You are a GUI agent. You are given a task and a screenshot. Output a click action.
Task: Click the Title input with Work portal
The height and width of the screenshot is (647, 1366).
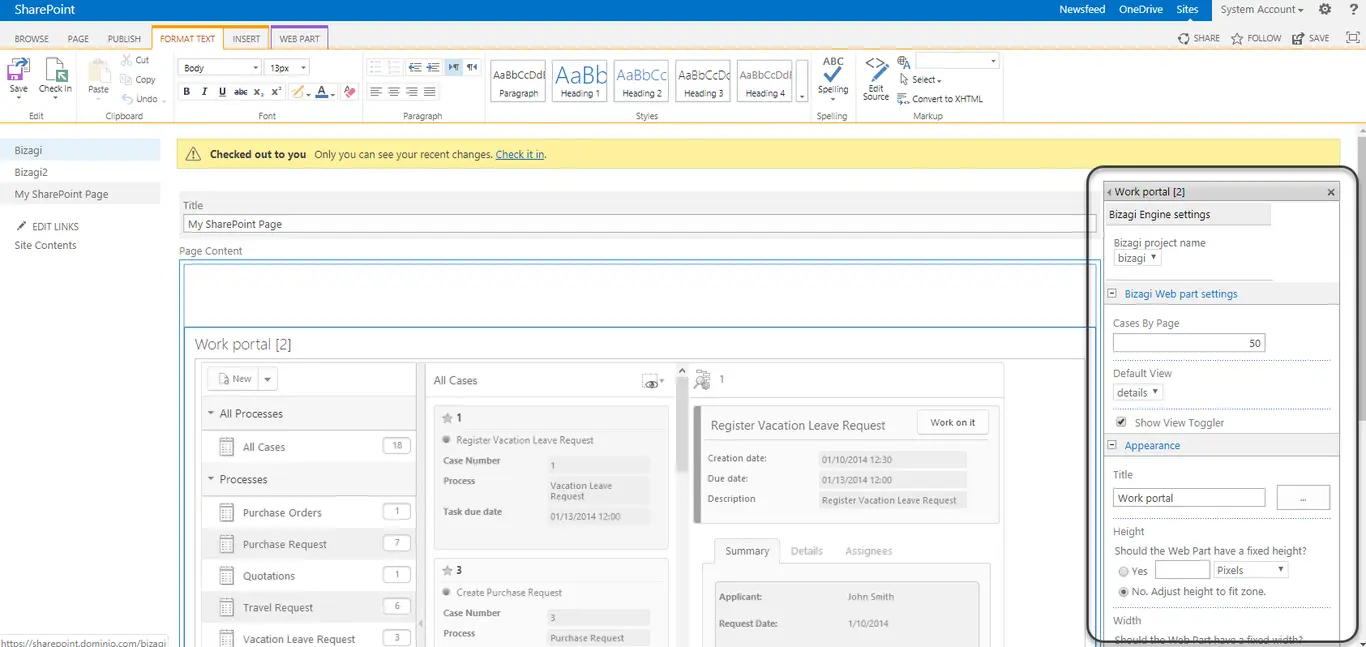(x=1189, y=498)
